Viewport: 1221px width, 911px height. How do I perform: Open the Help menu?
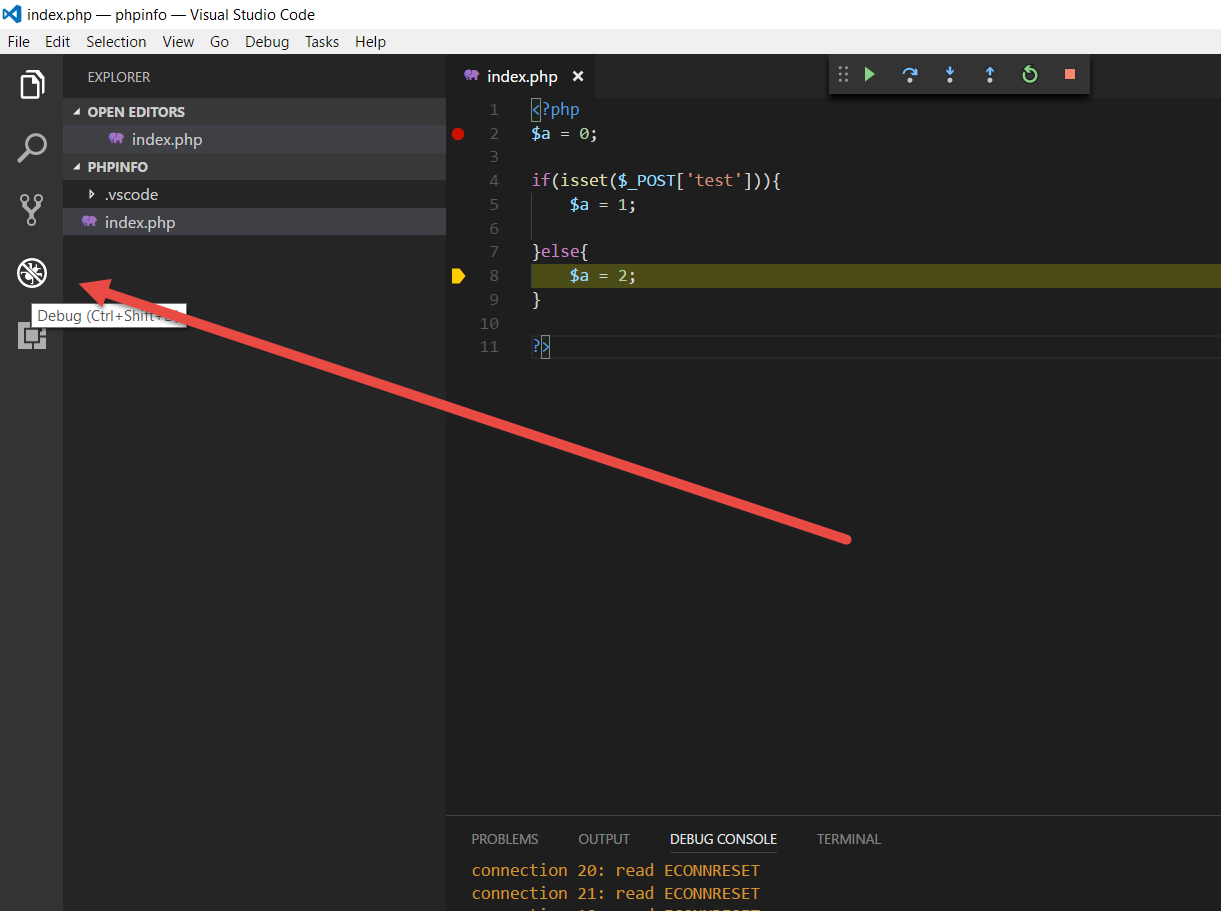370,42
